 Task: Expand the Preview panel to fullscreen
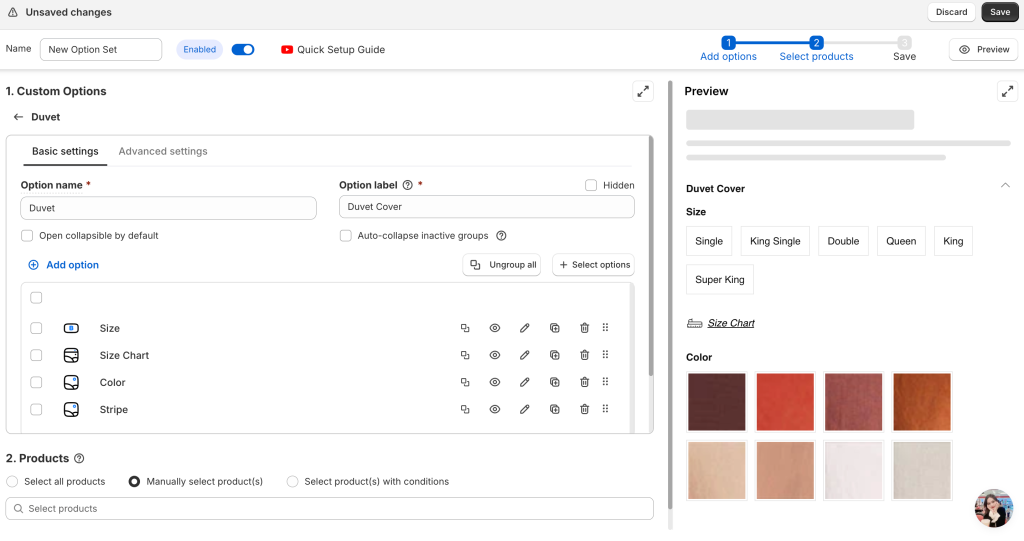(1006, 91)
